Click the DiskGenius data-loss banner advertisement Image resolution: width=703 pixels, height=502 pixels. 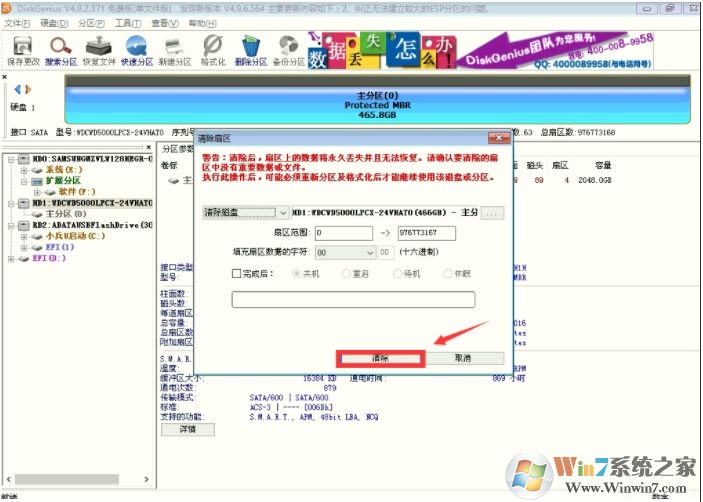480,50
